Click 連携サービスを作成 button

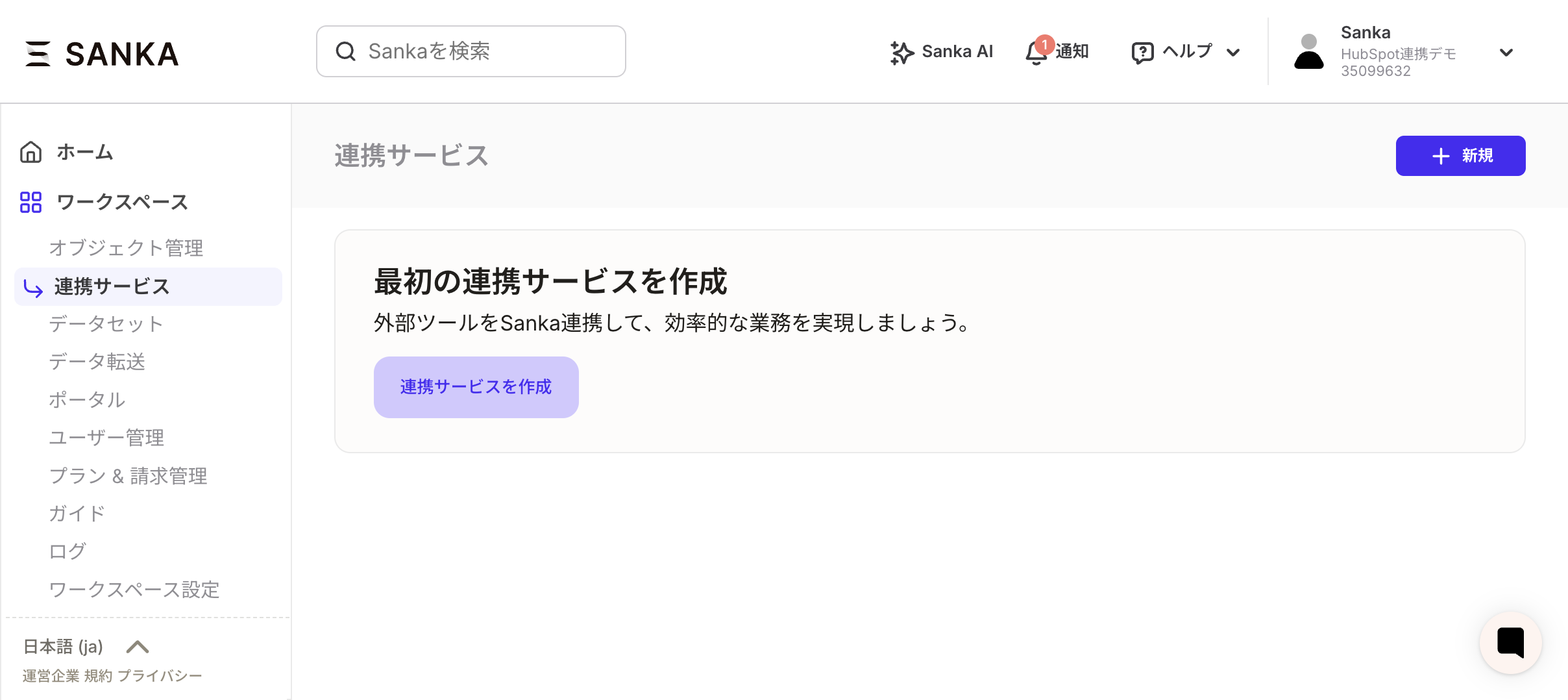(x=476, y=386)
